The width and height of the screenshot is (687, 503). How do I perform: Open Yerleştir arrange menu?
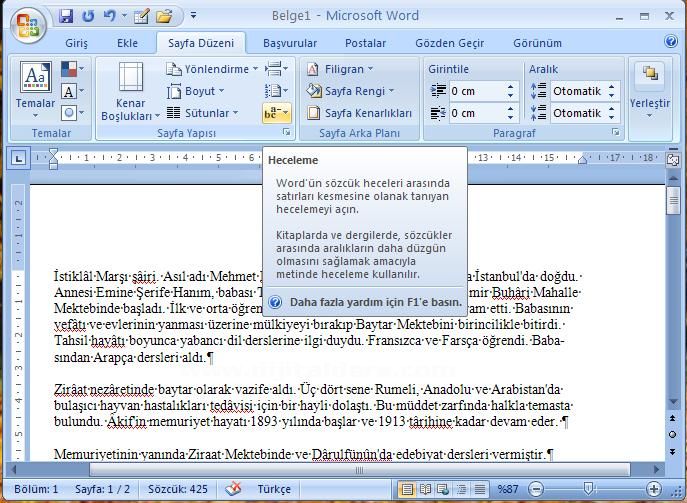click(x=650, y=90)
